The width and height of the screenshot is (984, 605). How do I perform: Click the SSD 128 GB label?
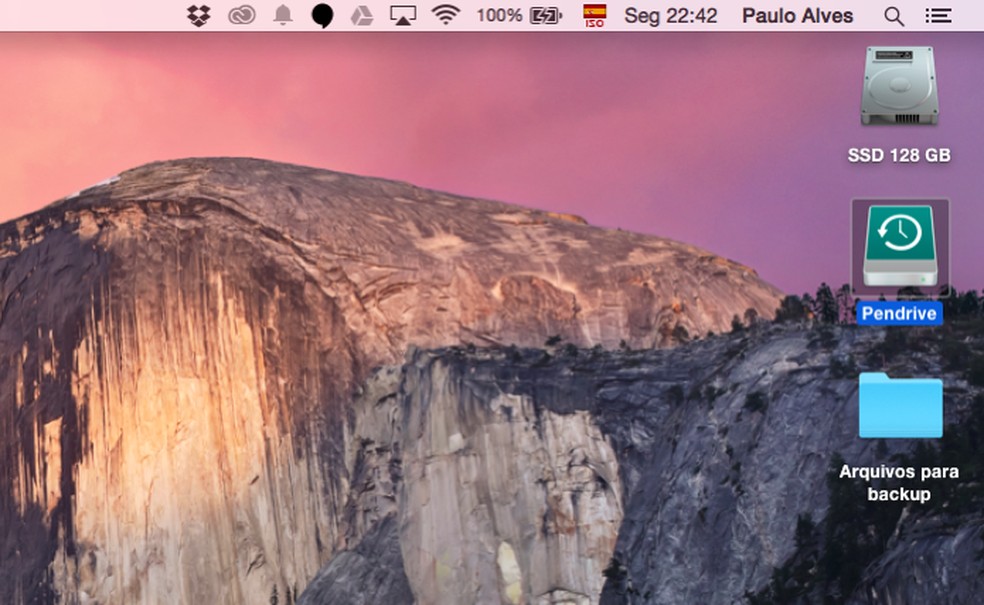899,156
